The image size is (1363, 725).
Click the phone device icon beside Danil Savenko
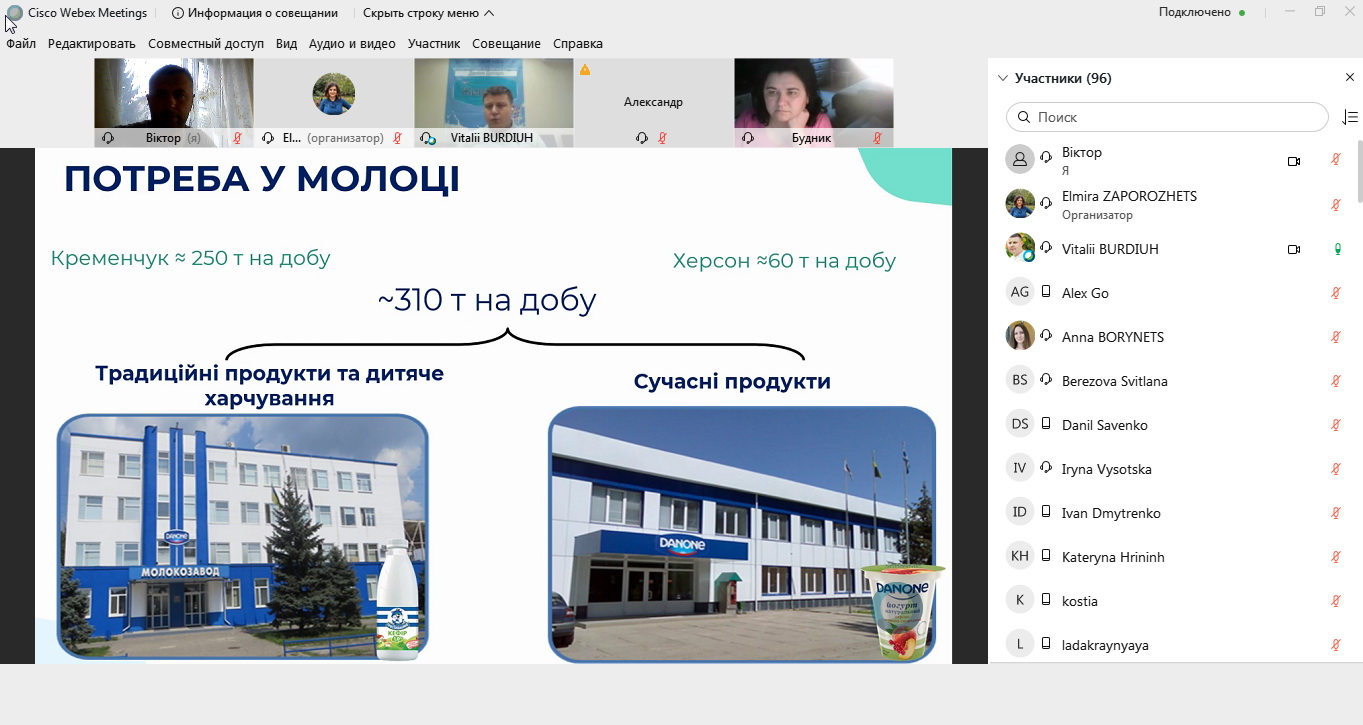pyautogui.click(x=1046, y=425)
